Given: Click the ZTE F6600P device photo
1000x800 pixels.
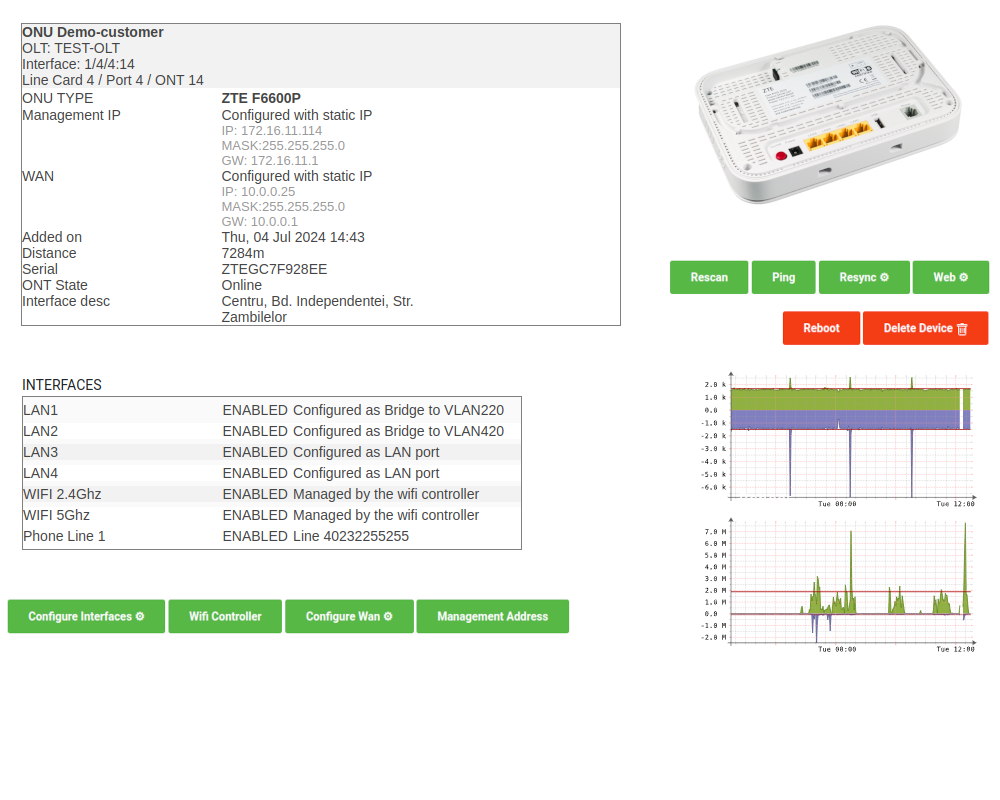Looking at the screenshot, I should tap(828, 115).
